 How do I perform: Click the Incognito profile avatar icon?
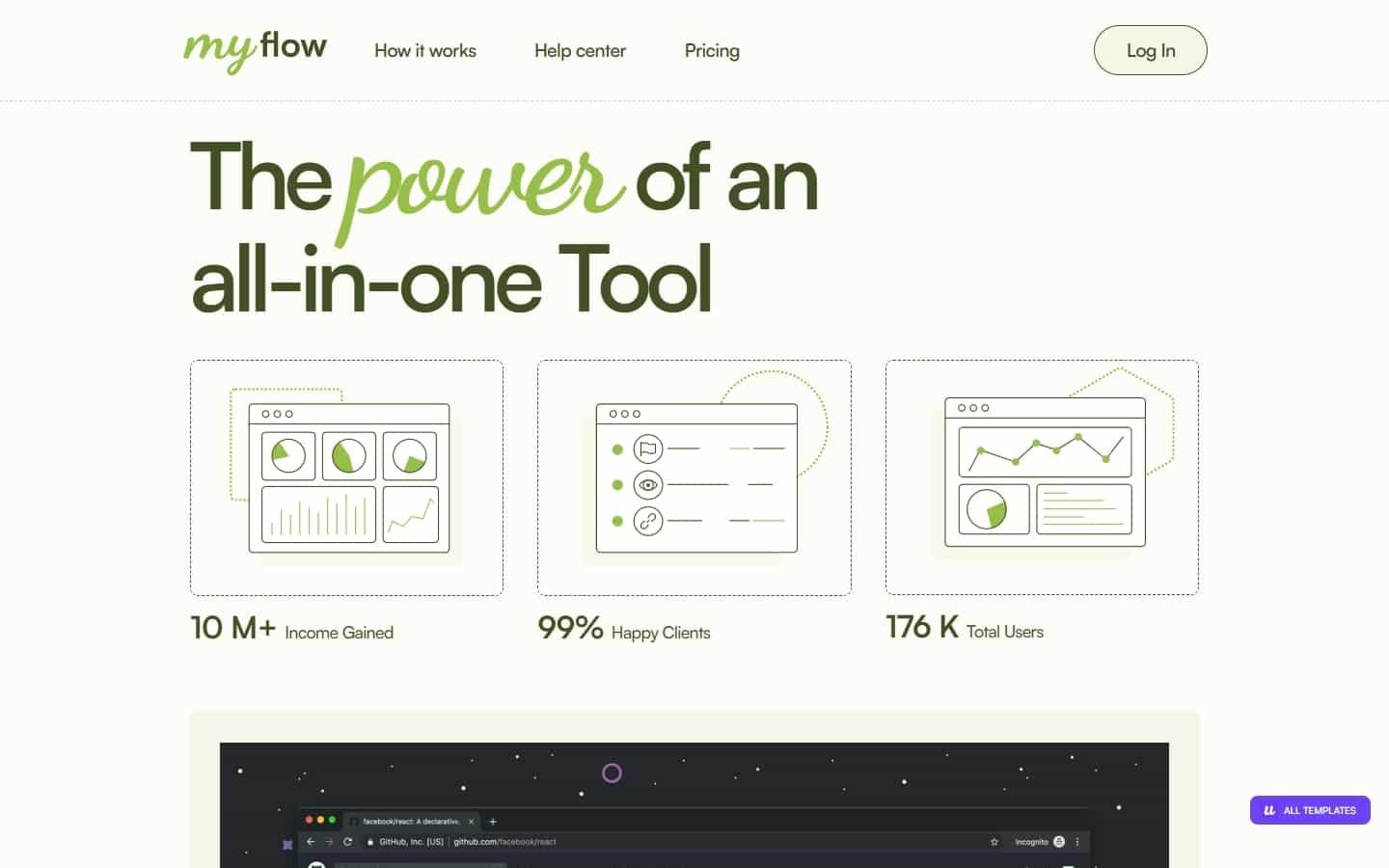(x=1059, y=842)
